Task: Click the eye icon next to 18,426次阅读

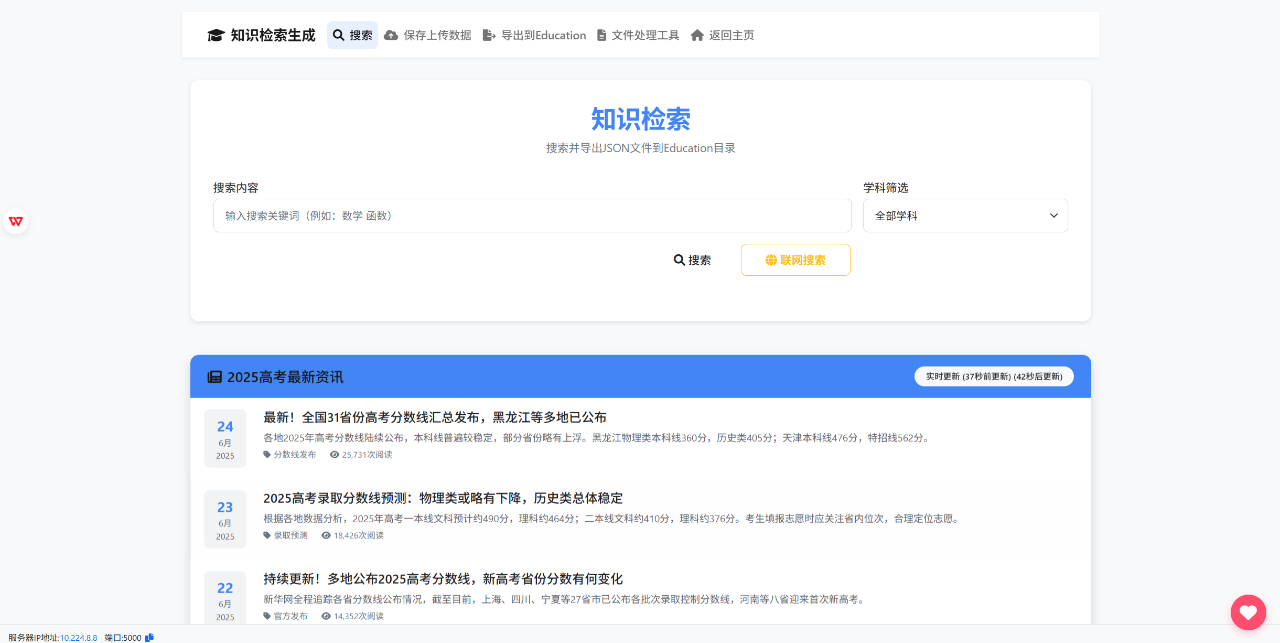Action: pos(326,535)
